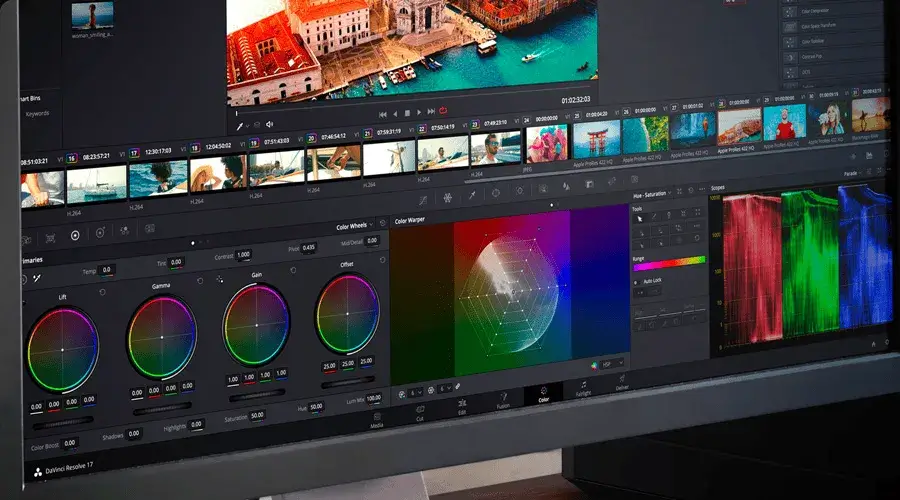Open the Motion Effects palette icon
This screenshot has width=900, height=500.
coord(150,228)
